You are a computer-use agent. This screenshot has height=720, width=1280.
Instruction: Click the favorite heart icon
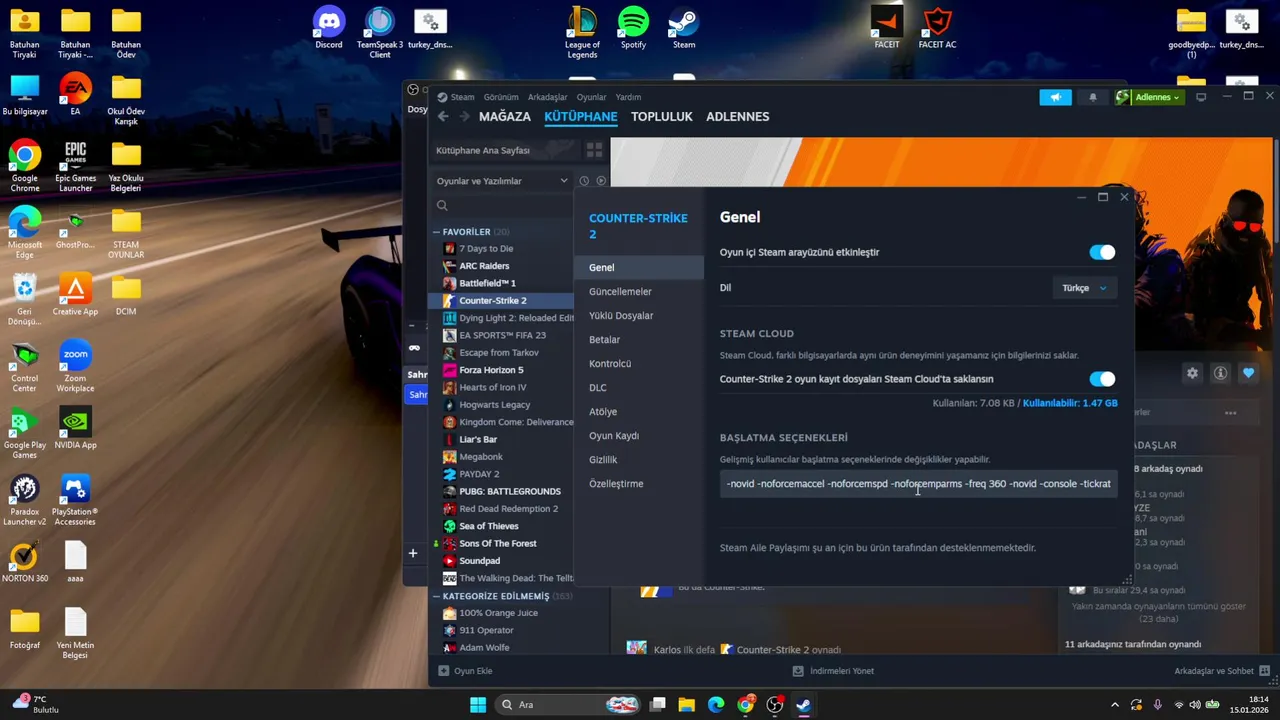1248,373
